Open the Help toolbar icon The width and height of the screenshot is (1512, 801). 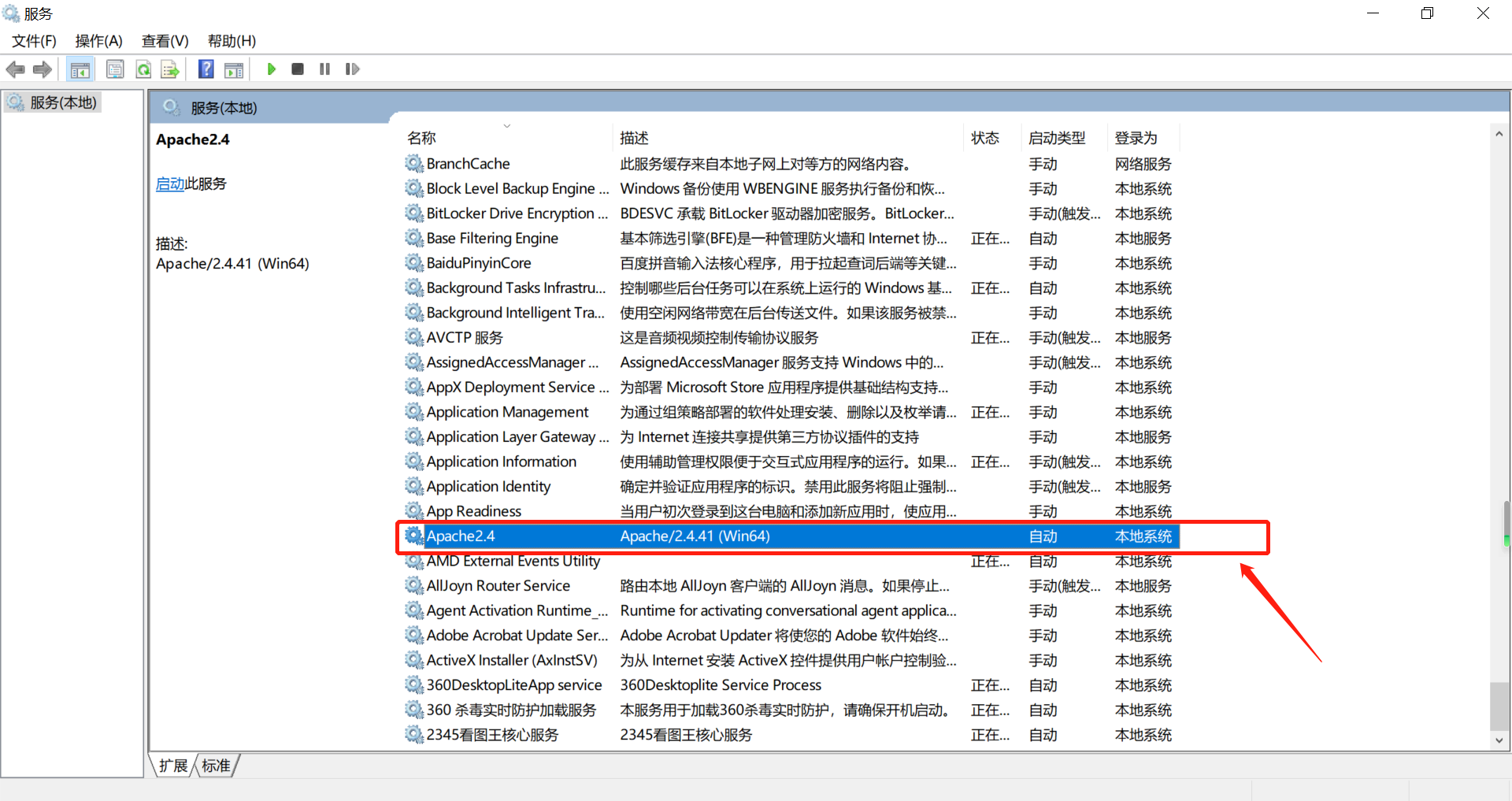(x=206, y=69)
